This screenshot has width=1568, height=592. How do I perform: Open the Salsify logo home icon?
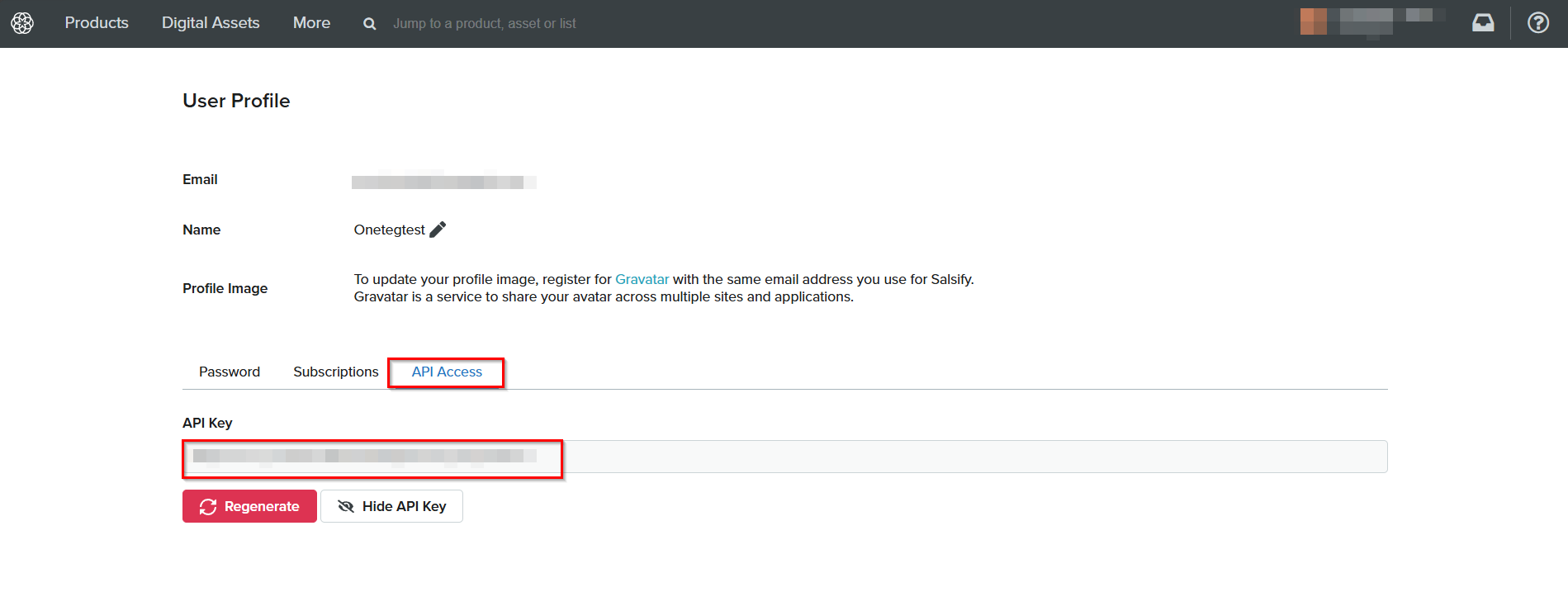[22, 23]
